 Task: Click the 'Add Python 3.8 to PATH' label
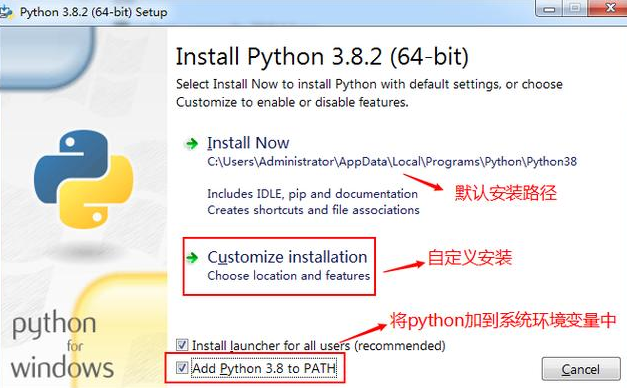click(264, 368)
